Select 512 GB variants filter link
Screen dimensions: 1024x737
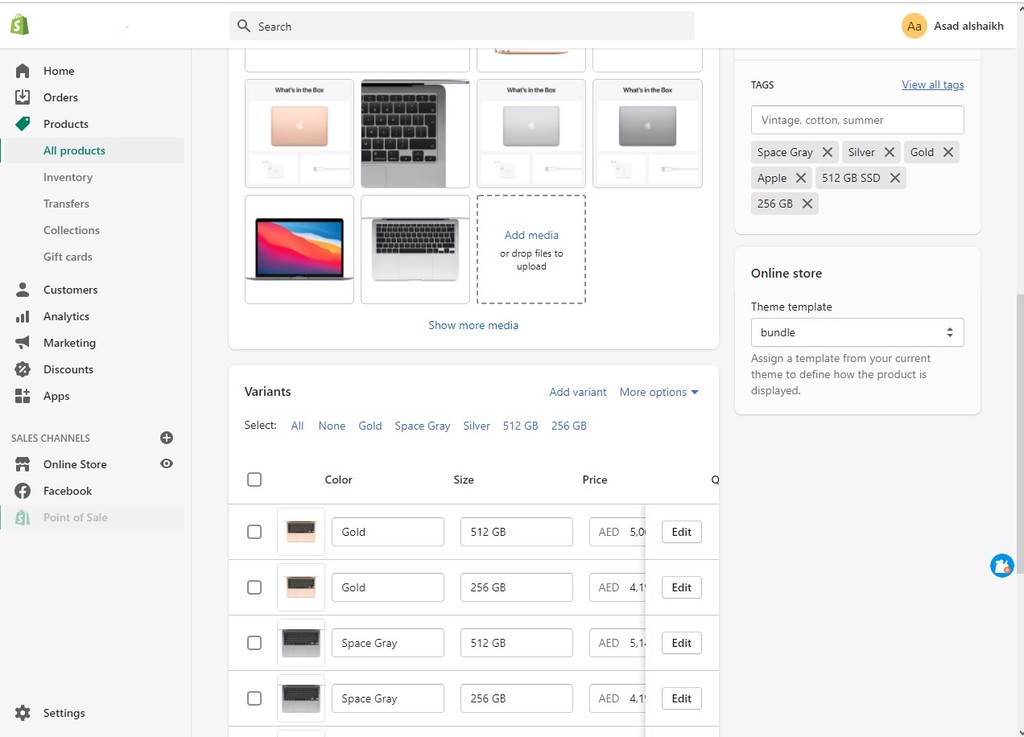520,426
